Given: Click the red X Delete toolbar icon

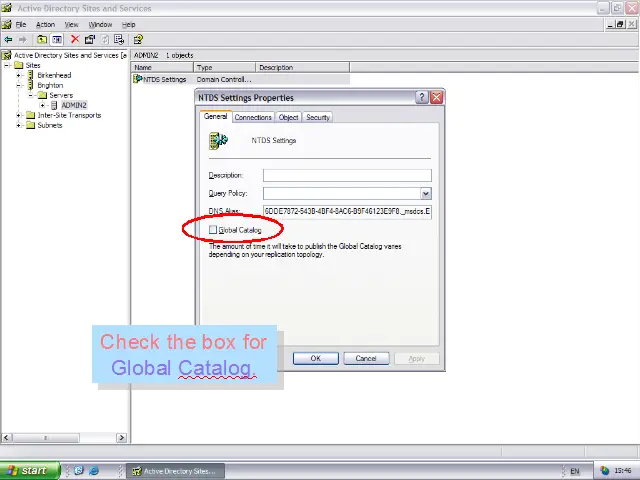Looking at the screenshot, I should click(75, 40).
